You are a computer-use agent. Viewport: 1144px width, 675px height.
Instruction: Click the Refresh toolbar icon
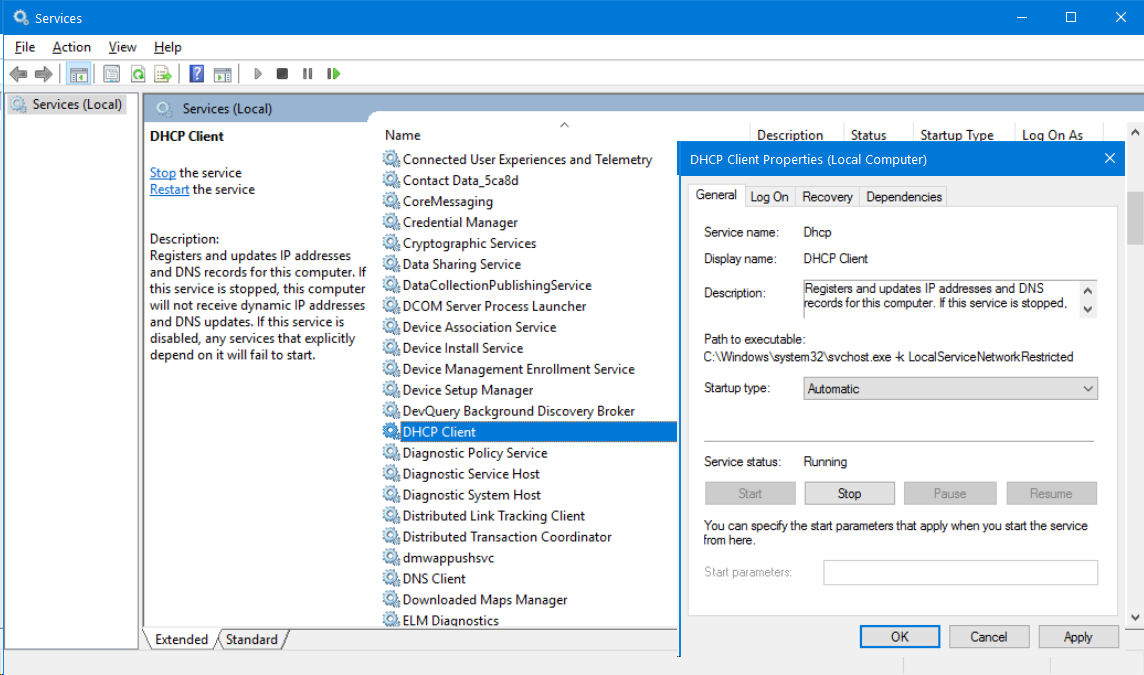click(x=137, y=74)
